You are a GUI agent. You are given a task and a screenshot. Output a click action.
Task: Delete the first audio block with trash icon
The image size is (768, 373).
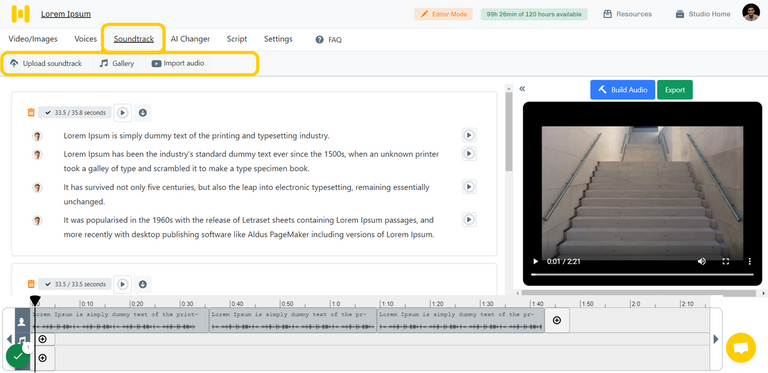pos(31,113)
